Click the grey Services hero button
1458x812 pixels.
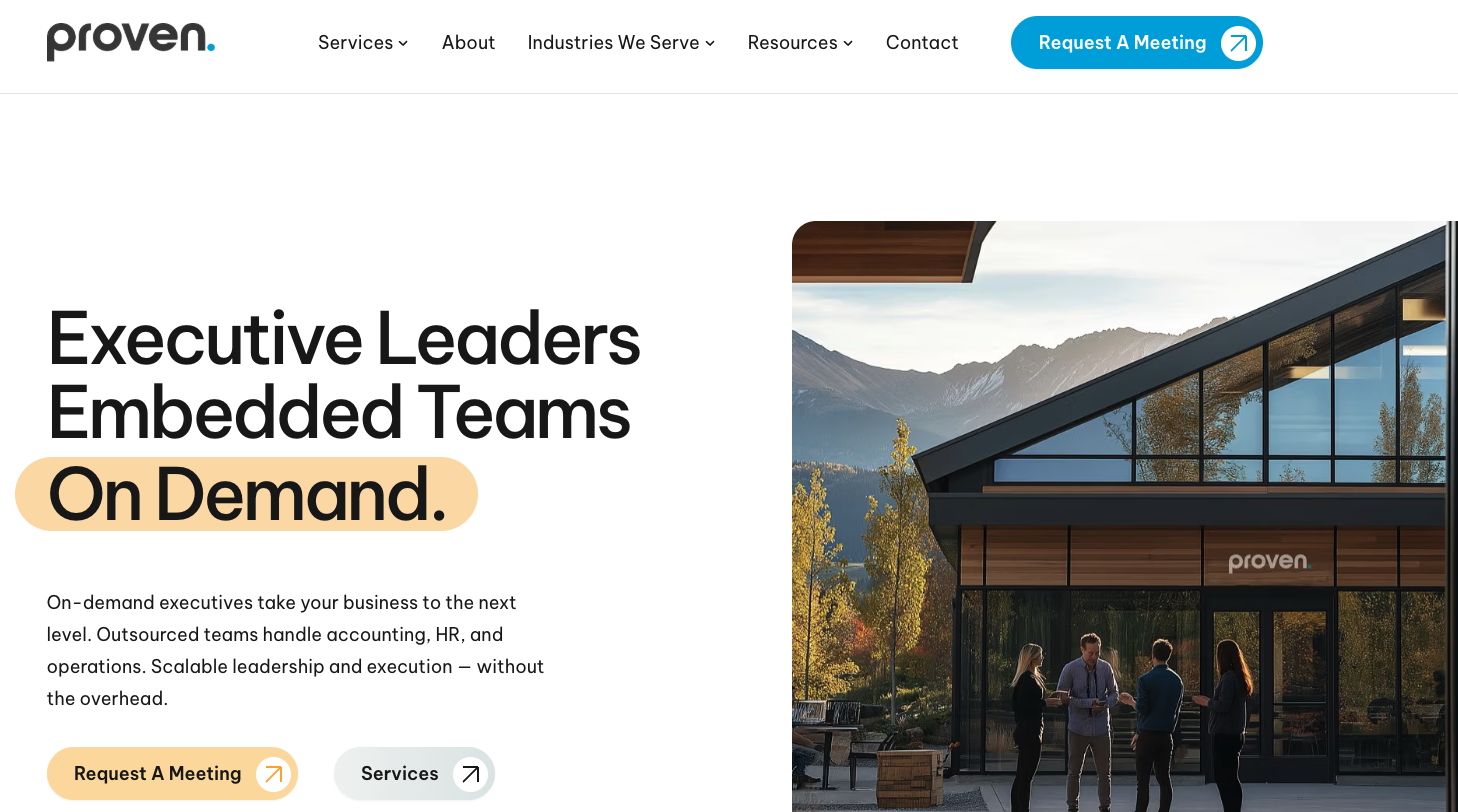414,774
